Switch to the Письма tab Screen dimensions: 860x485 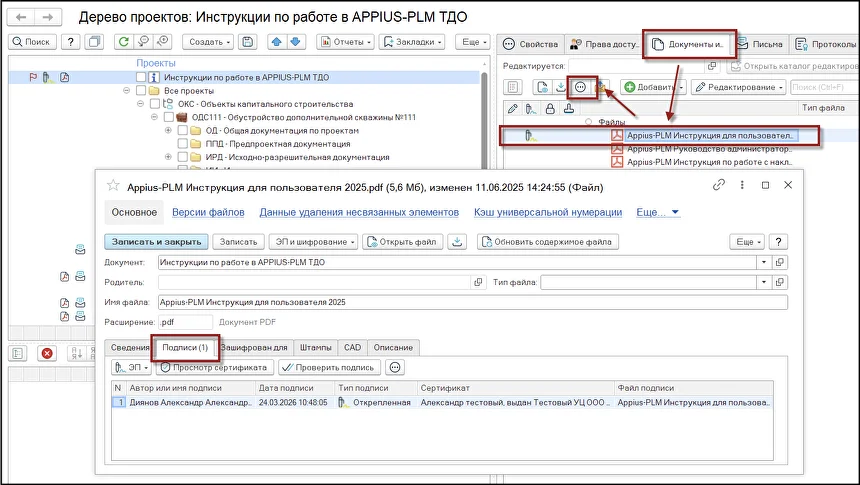(x=760, y=44)
